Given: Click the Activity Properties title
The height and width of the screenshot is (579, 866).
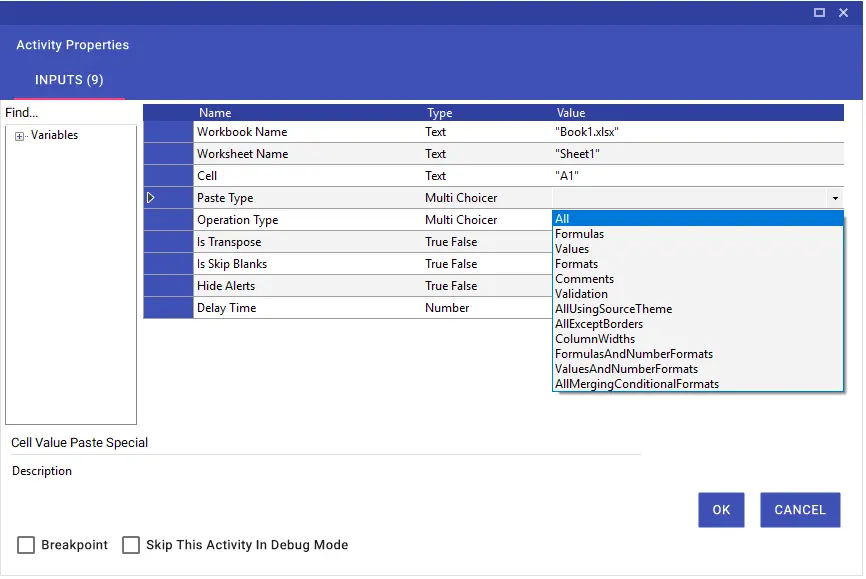Looking at the screenshot, I should pos(72,45).
